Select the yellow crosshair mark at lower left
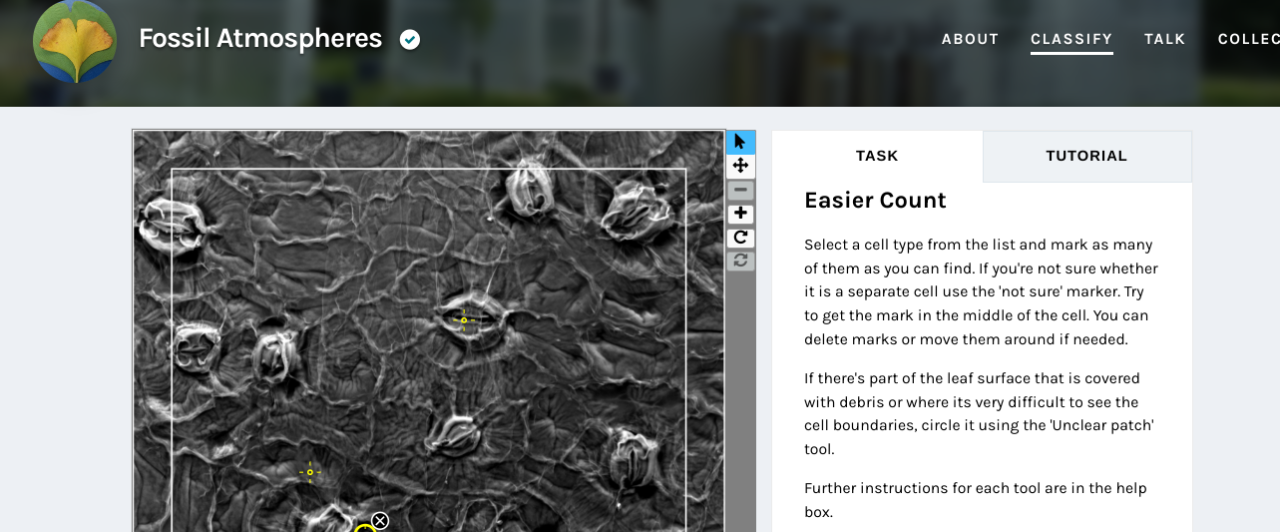Viewport: 1280px width, 532px height. pyautogui.click(x=310, y=472)
